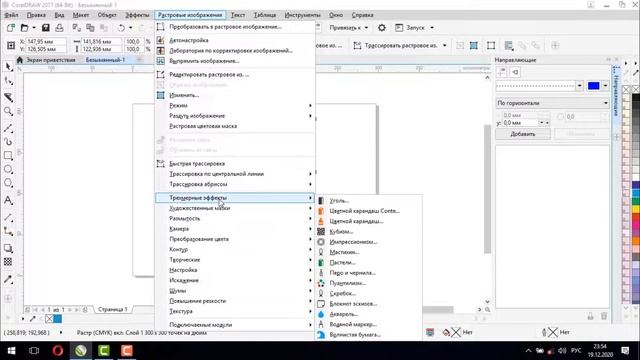Open the Привязать к dropdown

pos(349,28)
